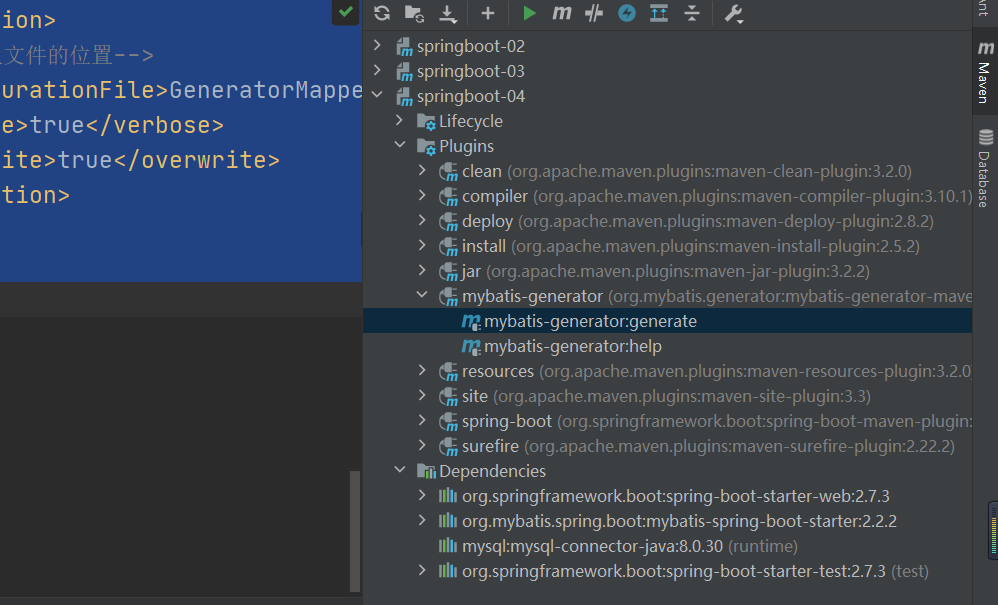Select mysql:mysql-connector-java:8.0.30 dependency

(592, 546)
